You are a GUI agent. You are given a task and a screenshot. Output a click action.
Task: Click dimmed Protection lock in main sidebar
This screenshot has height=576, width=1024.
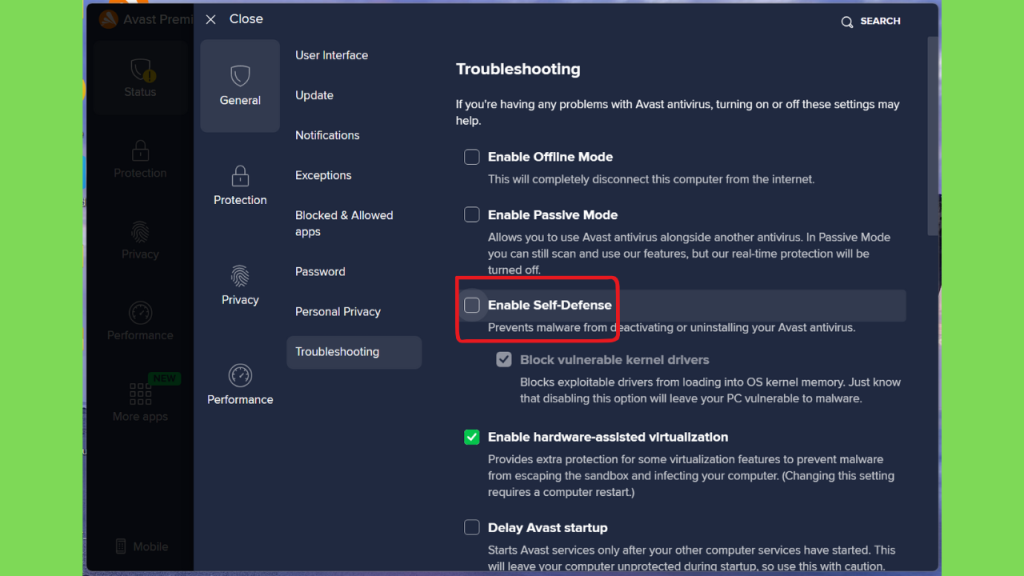[140, 151]
